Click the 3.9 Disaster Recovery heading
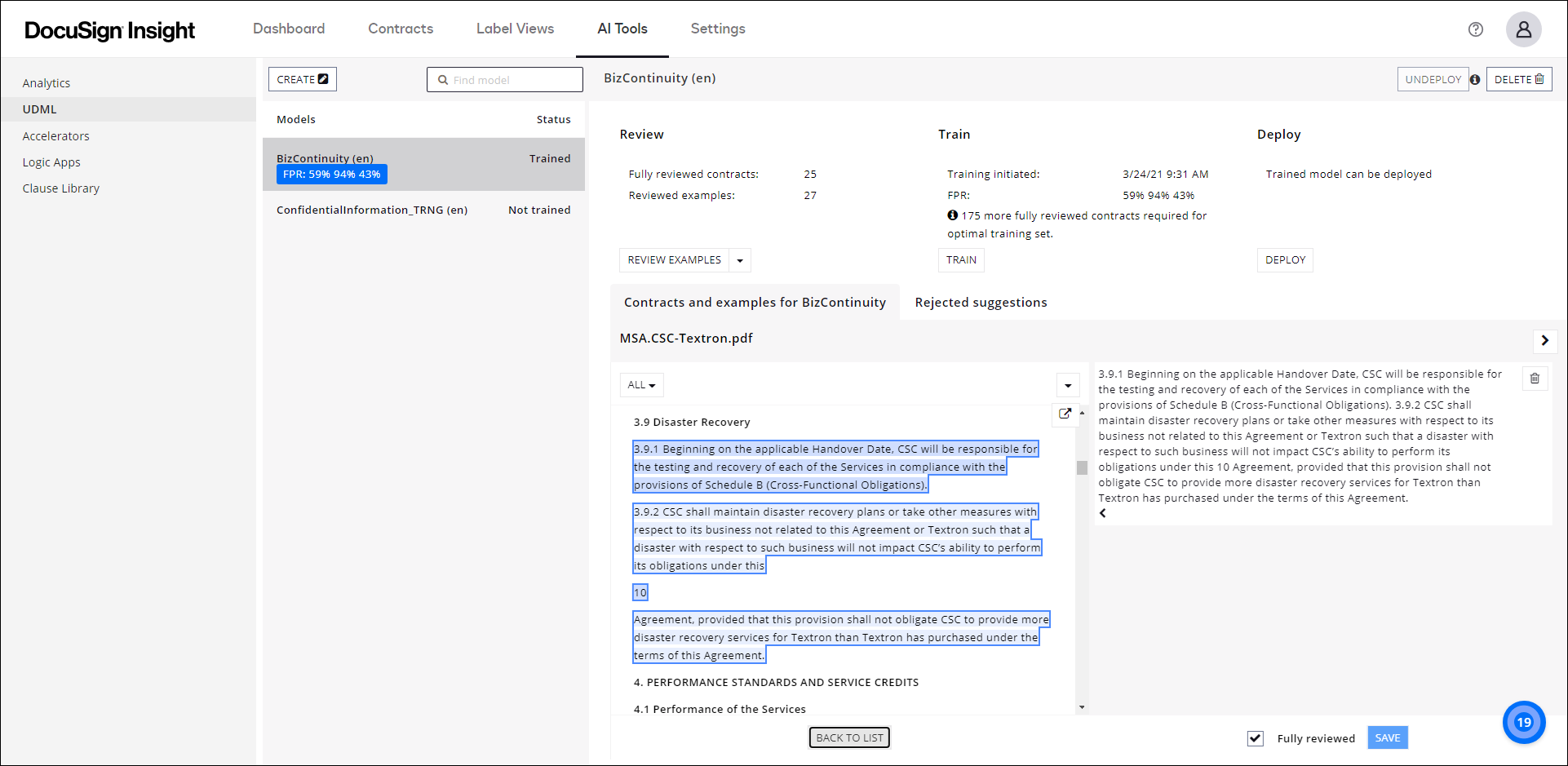This screenshot has width=1568, height=766. pos(692,423)
